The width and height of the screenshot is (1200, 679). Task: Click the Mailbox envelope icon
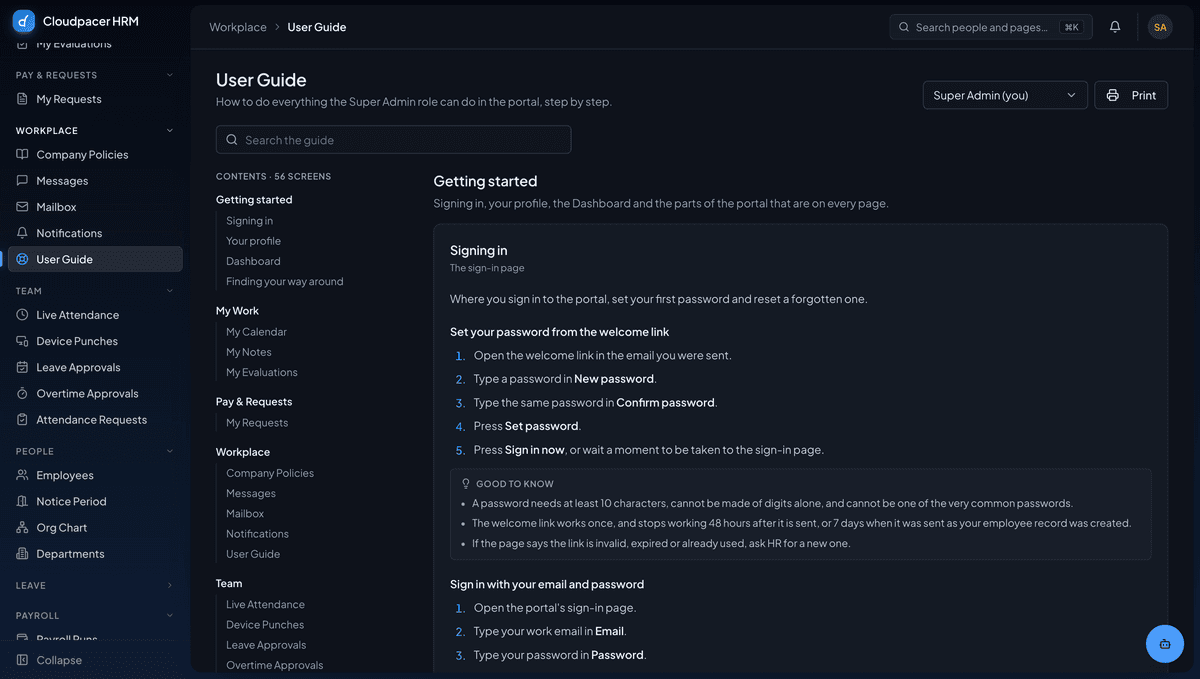(23, 207)
